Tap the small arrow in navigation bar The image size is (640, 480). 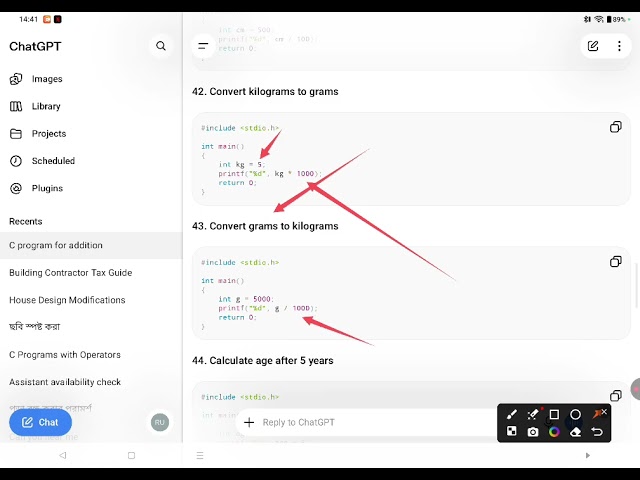[588, 455]
